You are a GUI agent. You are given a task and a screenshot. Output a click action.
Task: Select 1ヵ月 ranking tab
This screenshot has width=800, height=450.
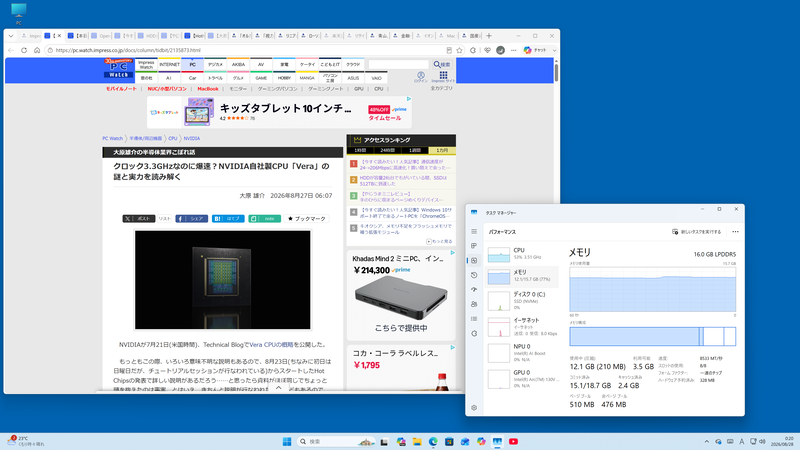[442, 151]
